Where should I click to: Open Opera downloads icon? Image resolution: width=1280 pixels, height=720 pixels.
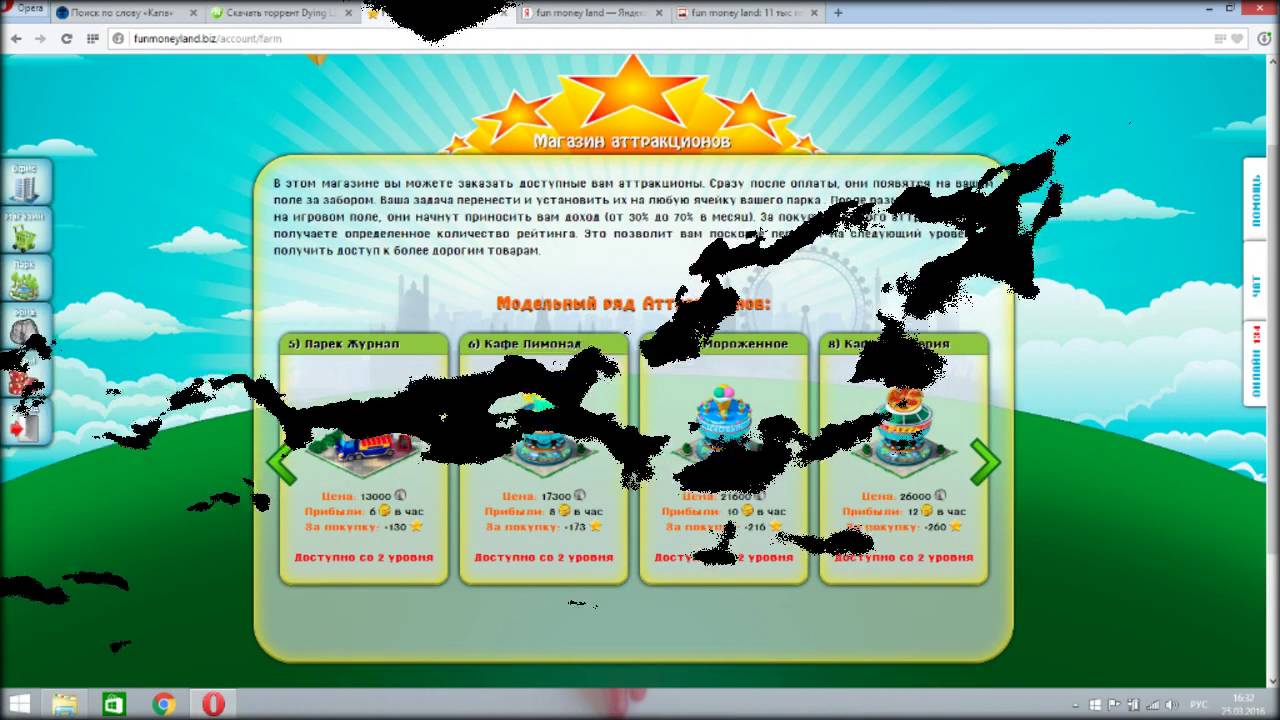1262,39
